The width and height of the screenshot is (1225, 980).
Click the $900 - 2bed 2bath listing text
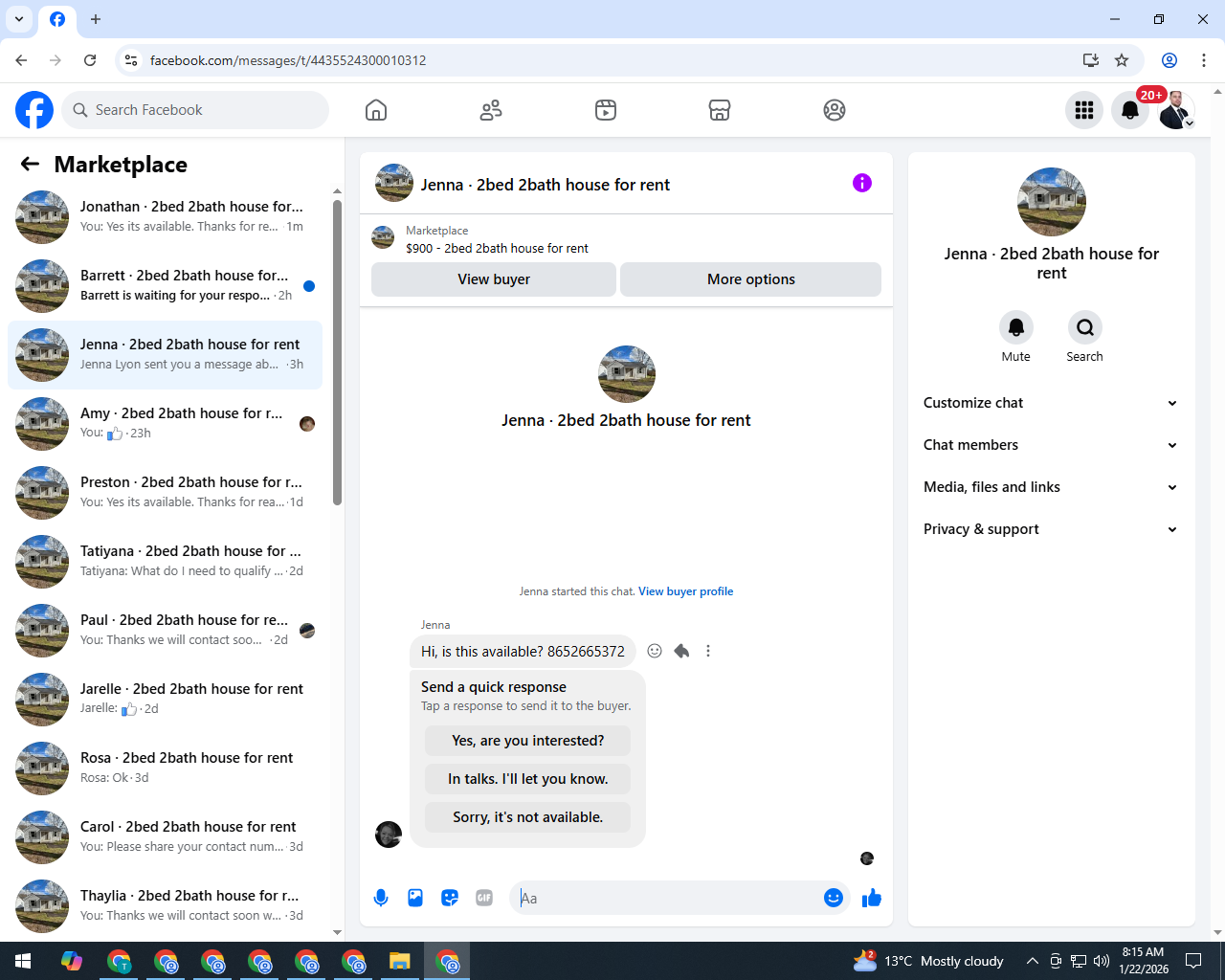[x=497, y=248]
